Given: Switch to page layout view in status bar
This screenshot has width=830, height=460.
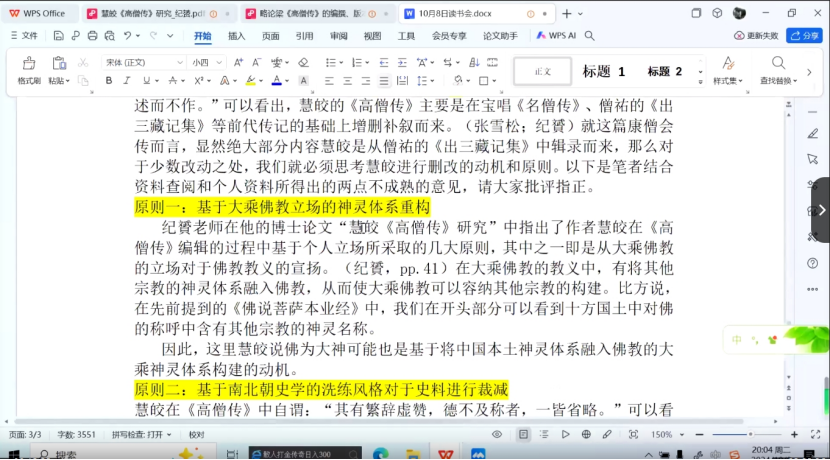Looking at the screenshot, I should point(523,435).
